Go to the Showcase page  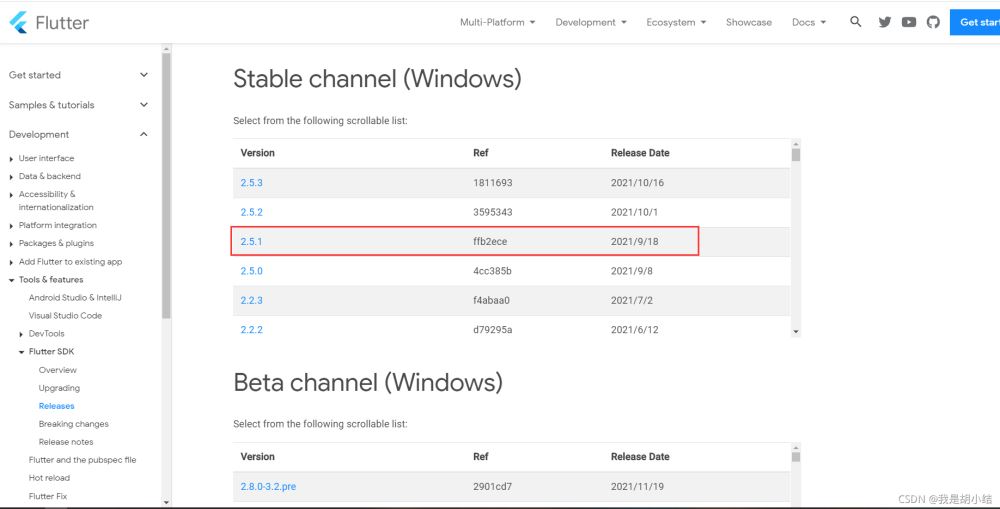pos(749,22)
